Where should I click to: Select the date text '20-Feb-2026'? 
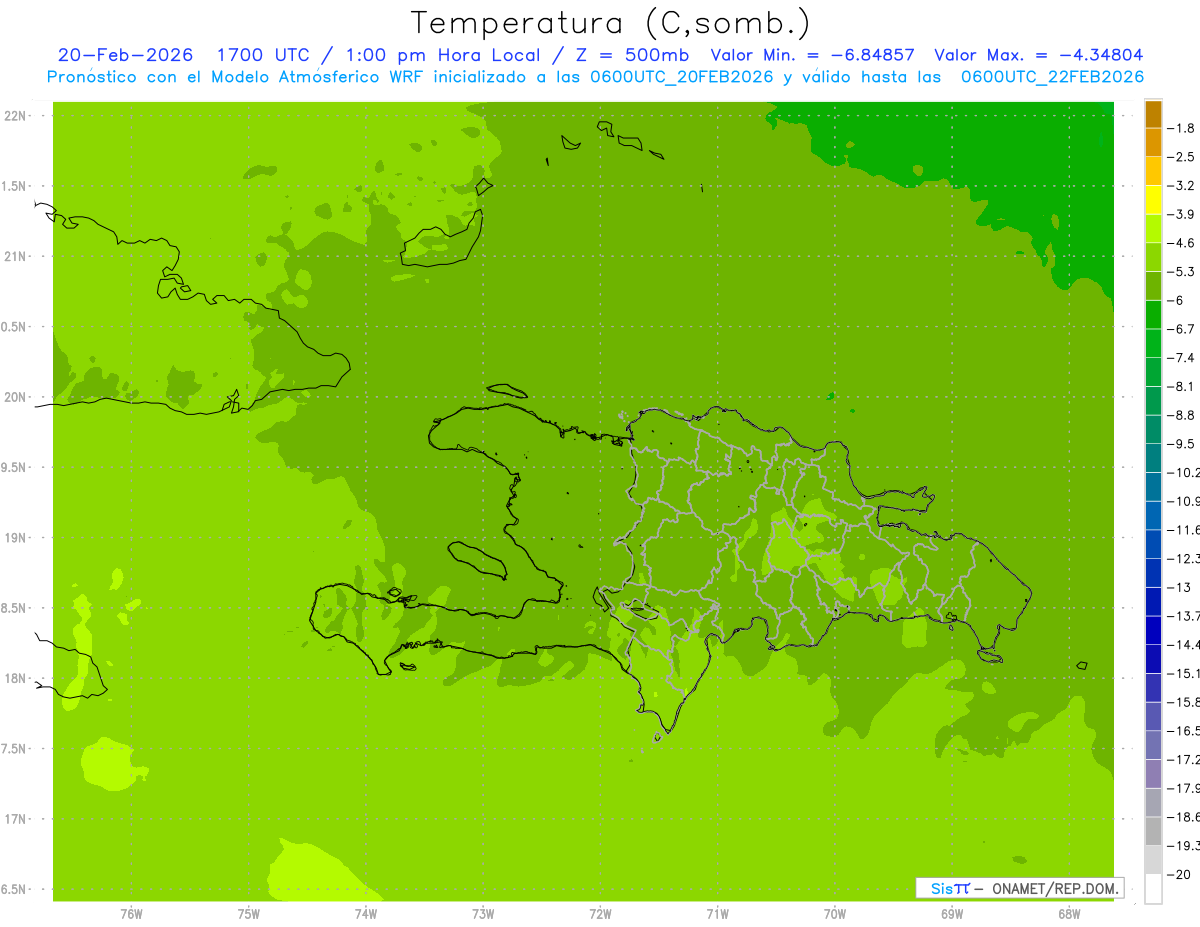(x=126, y=56)
